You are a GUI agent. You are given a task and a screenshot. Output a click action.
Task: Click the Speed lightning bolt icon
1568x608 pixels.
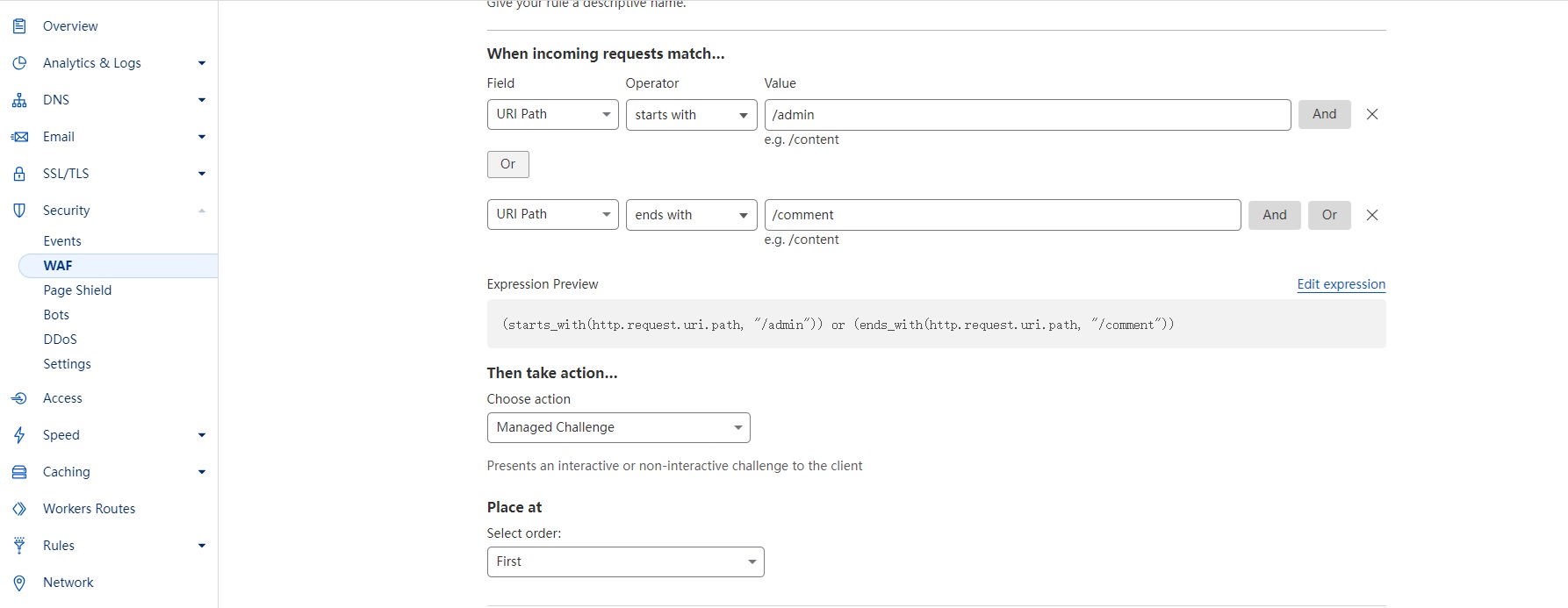pos(19,435)
